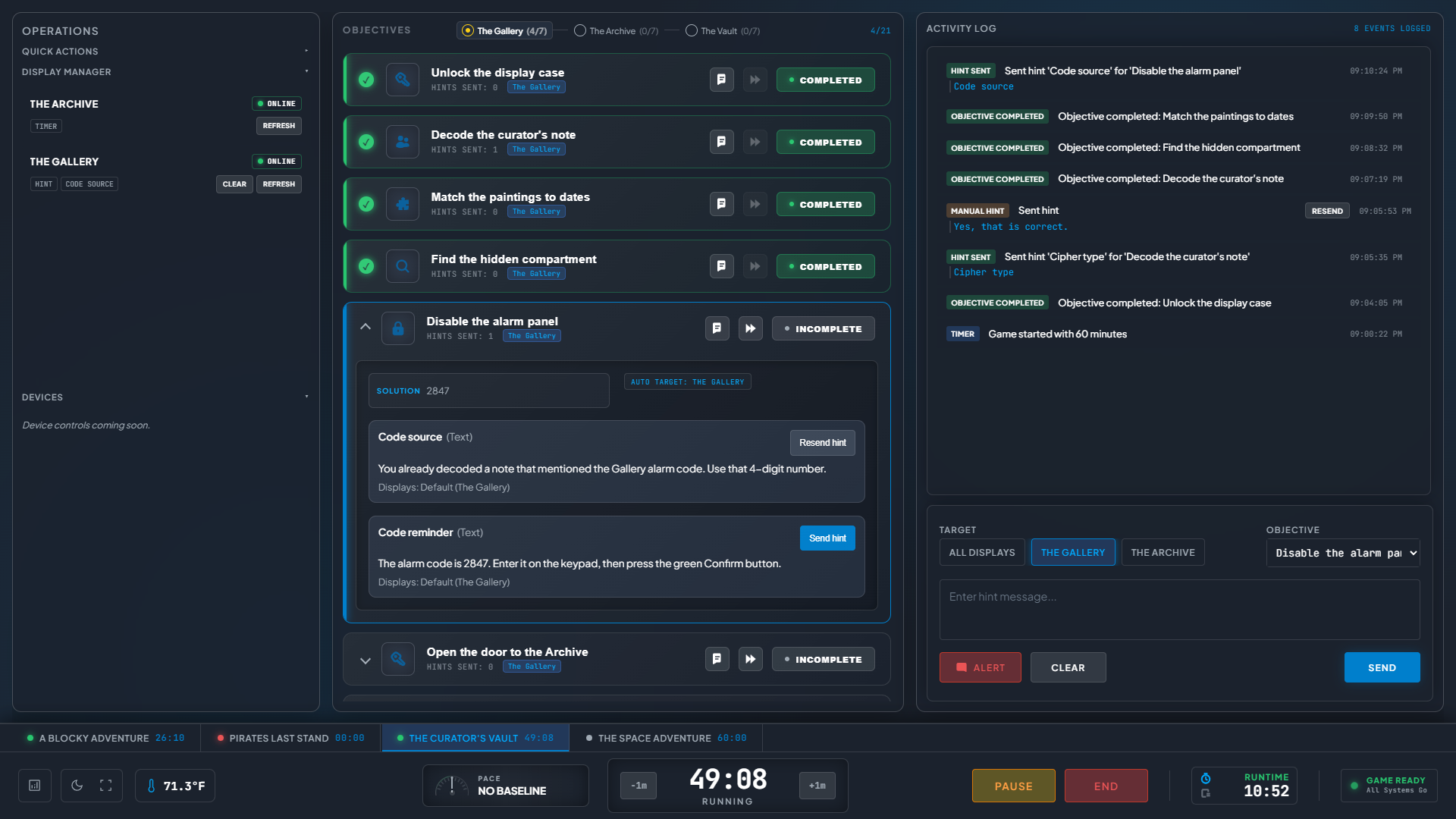This screenshot has width=1456, height=819.
Task: Click skip-forward icon on Unlock the display case
Action: 755,80
